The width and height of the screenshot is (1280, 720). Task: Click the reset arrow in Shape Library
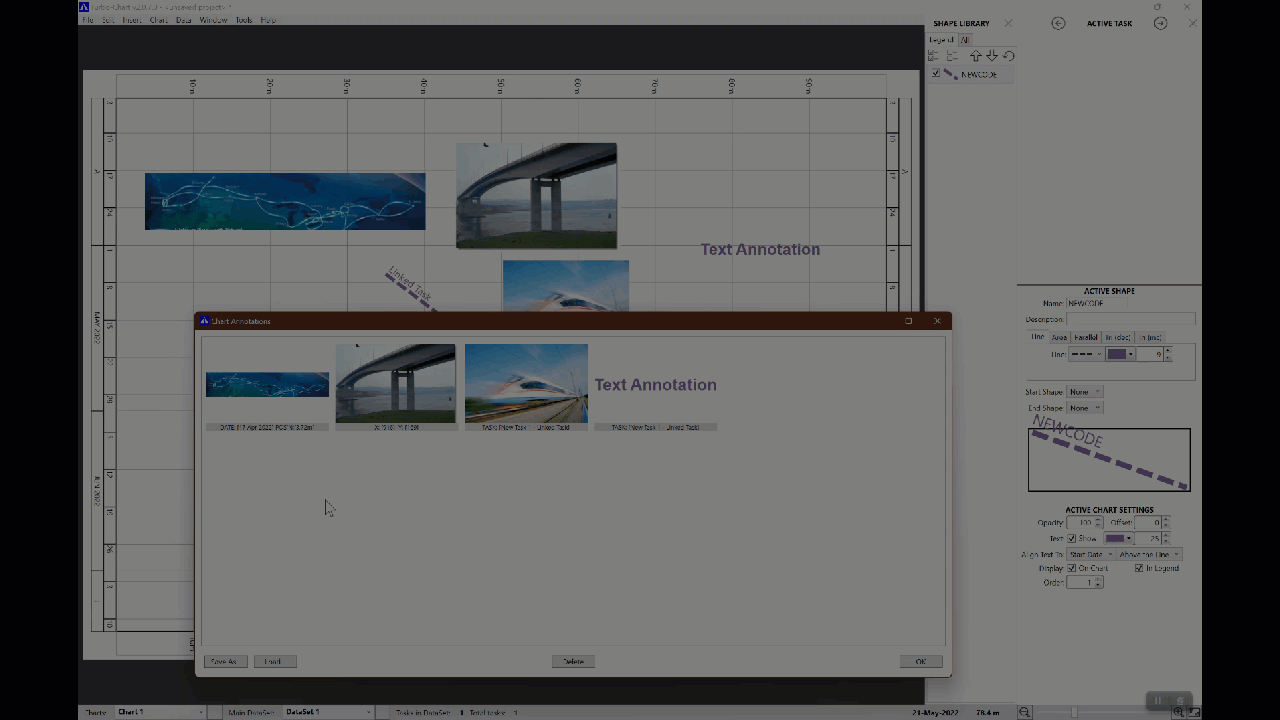coord(1009,56)
